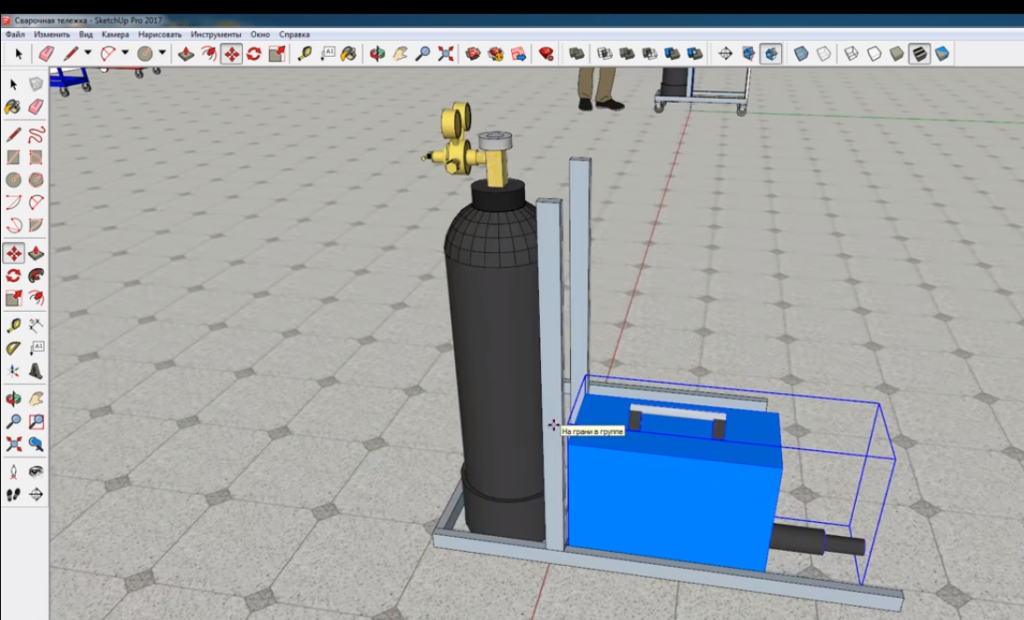Open the Инструменты menu

point(213,34)
